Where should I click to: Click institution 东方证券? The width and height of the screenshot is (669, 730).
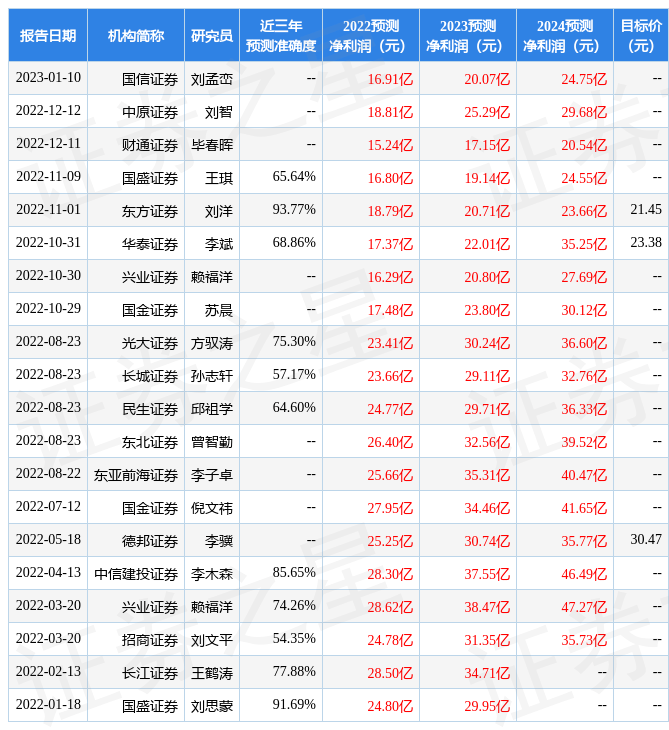tap(150, 211)
